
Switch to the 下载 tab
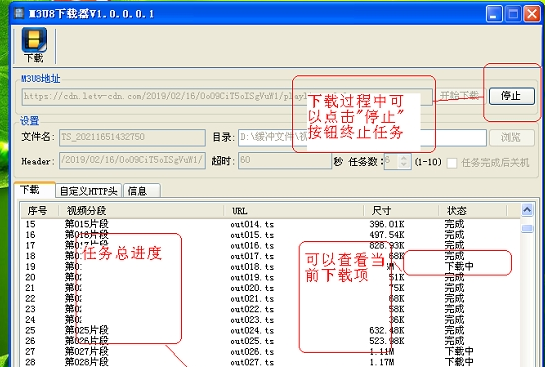click(x=34, y=190)
